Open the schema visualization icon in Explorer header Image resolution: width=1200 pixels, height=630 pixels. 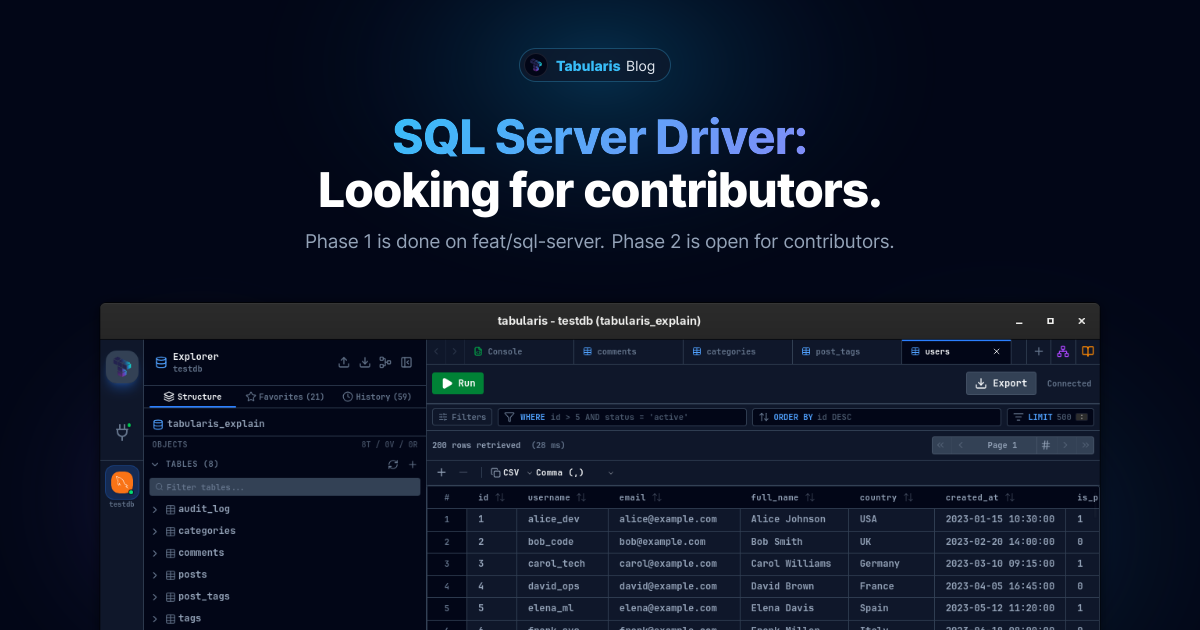click(x=386, y=362)
